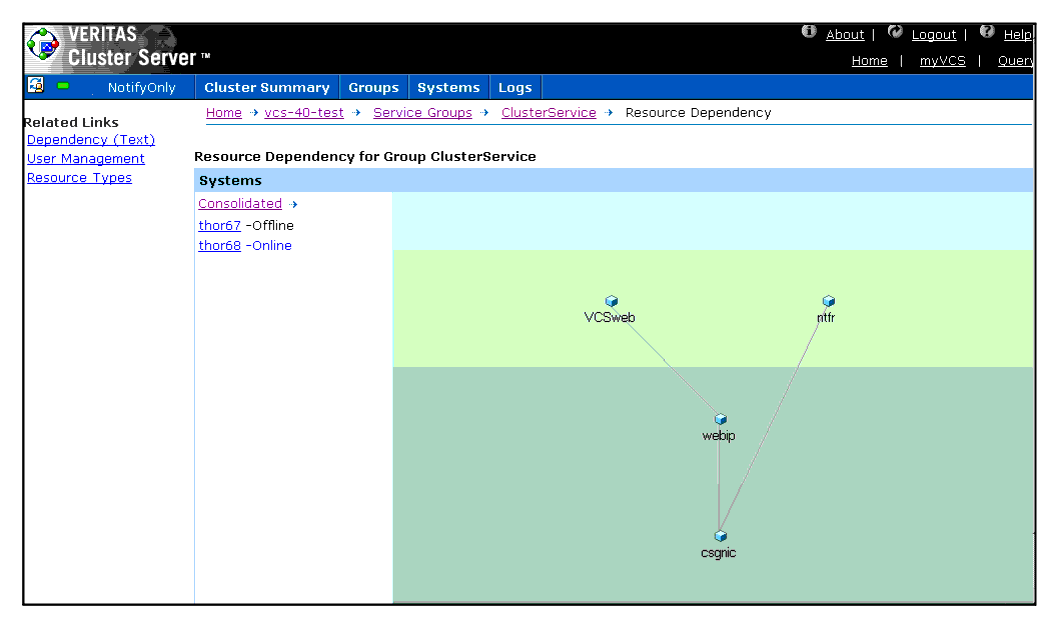Open Dependency (Text) related link
Image resolution: width=1059 pixels, height=628 pixels.
pos(91,140)
